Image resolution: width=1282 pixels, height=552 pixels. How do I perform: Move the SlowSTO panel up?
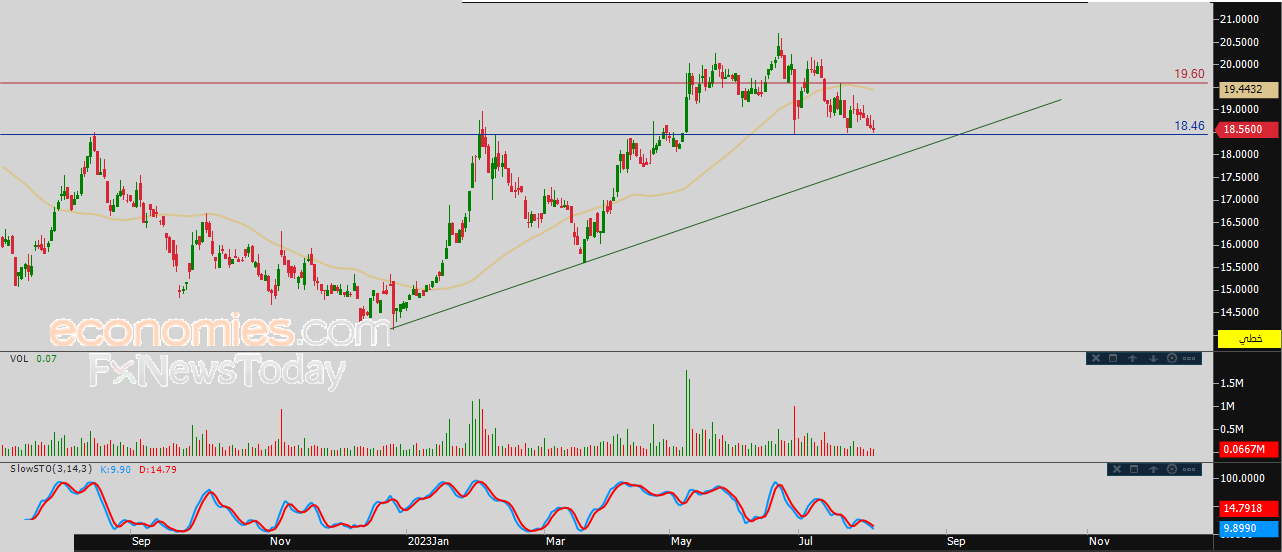tap(1153, 469)
